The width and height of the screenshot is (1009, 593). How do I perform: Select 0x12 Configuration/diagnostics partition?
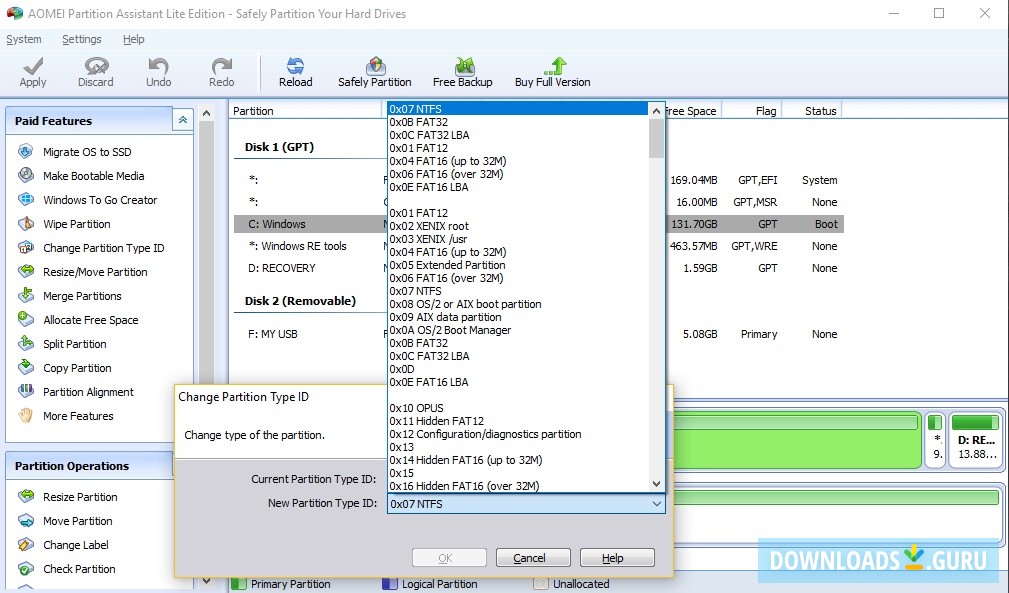[518, 434]
